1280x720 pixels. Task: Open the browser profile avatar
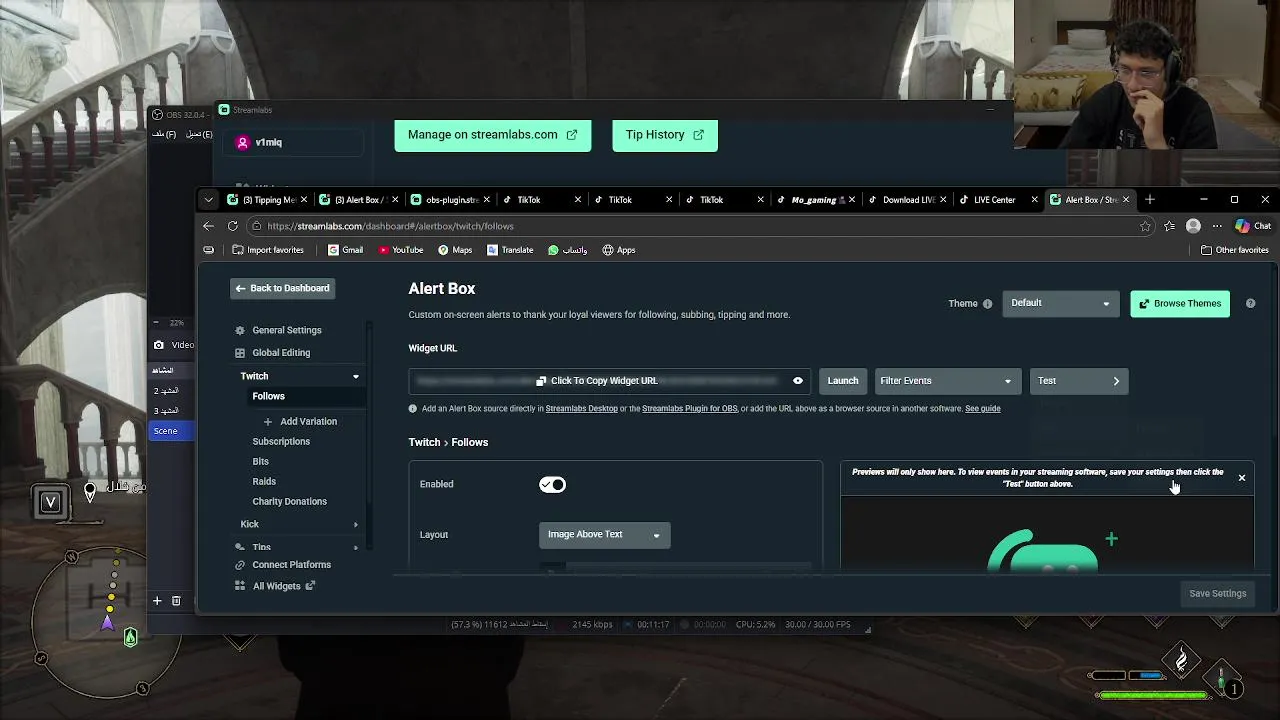click(1193, 226)
